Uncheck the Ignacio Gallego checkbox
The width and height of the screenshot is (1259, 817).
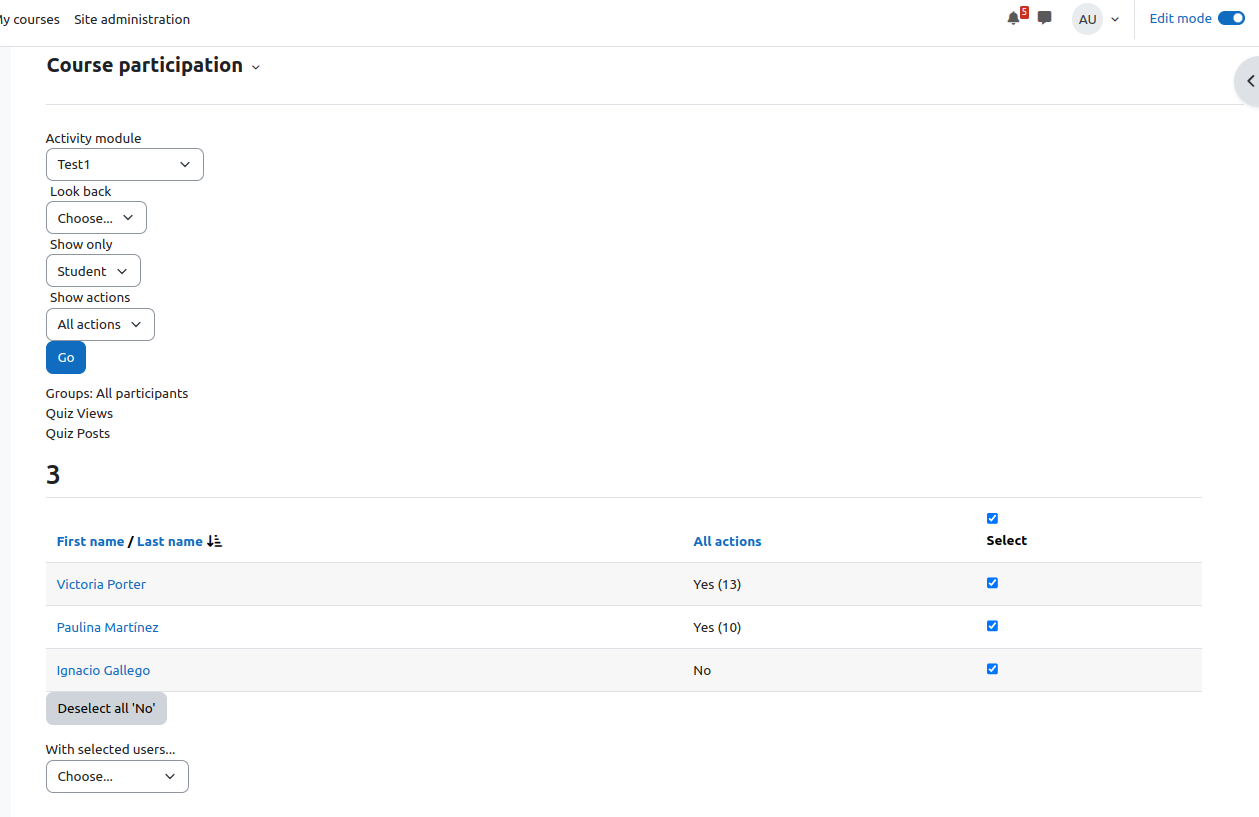[x=992, y=669]
